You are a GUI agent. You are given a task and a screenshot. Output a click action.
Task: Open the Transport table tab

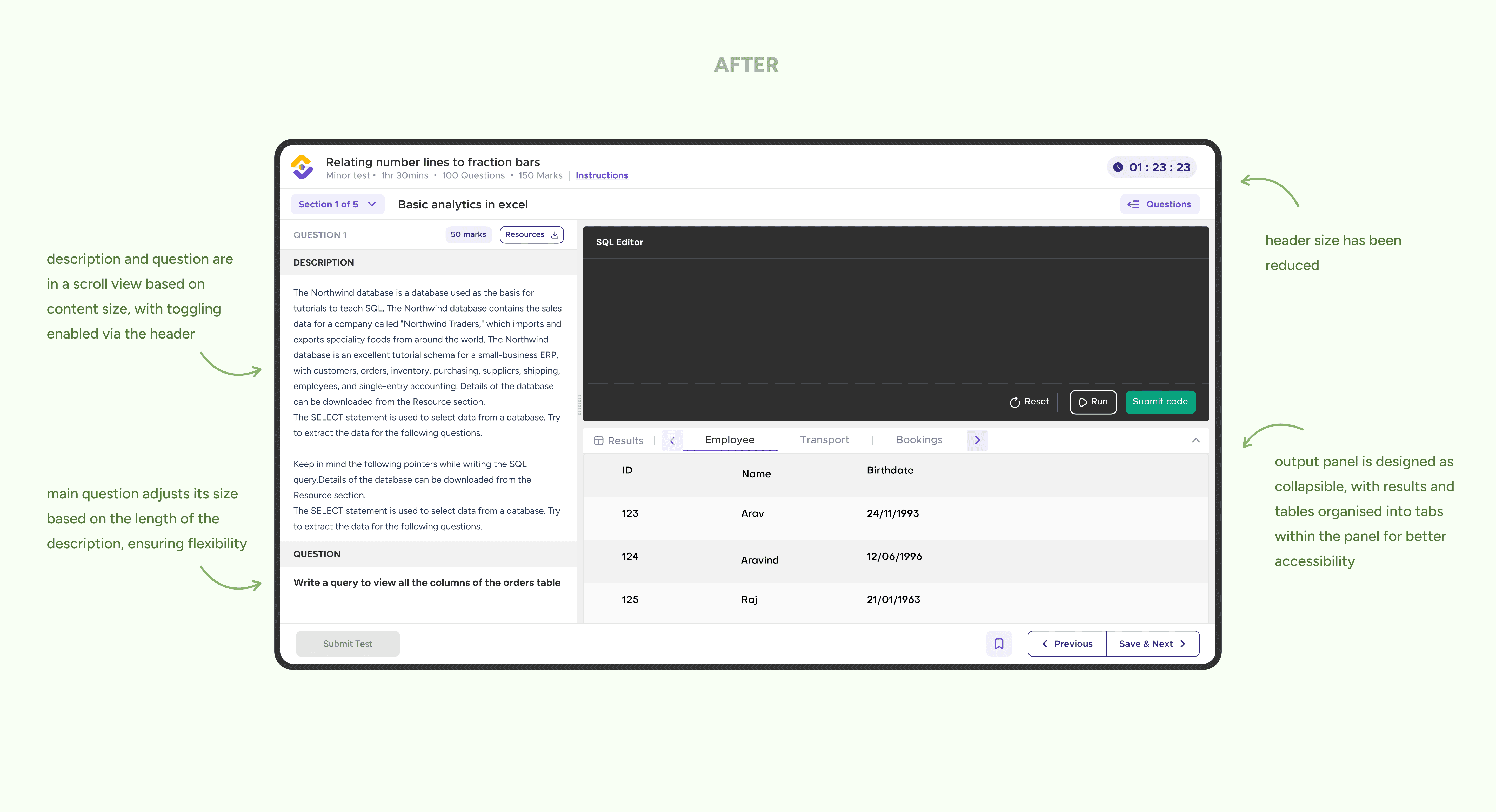pyautogui.click(x=824, y=440)
